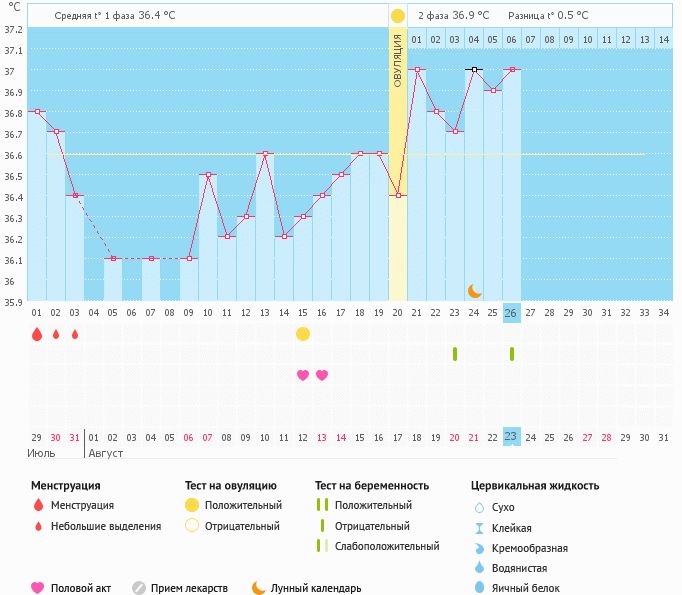Click the Менструация legend heading

[x=66, y=486]
